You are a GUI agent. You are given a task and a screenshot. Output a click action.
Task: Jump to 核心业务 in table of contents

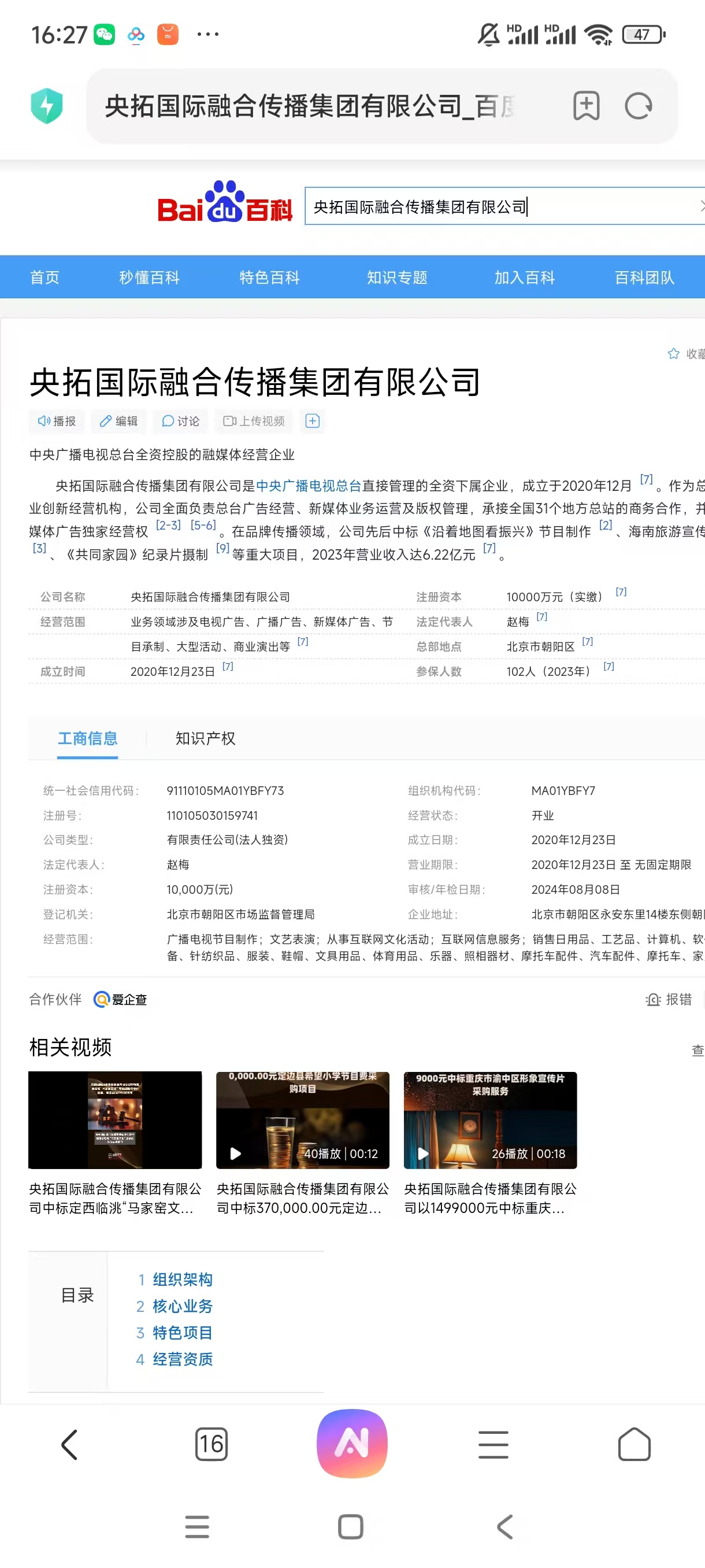pyautogui.click(x=182, y=1306)
